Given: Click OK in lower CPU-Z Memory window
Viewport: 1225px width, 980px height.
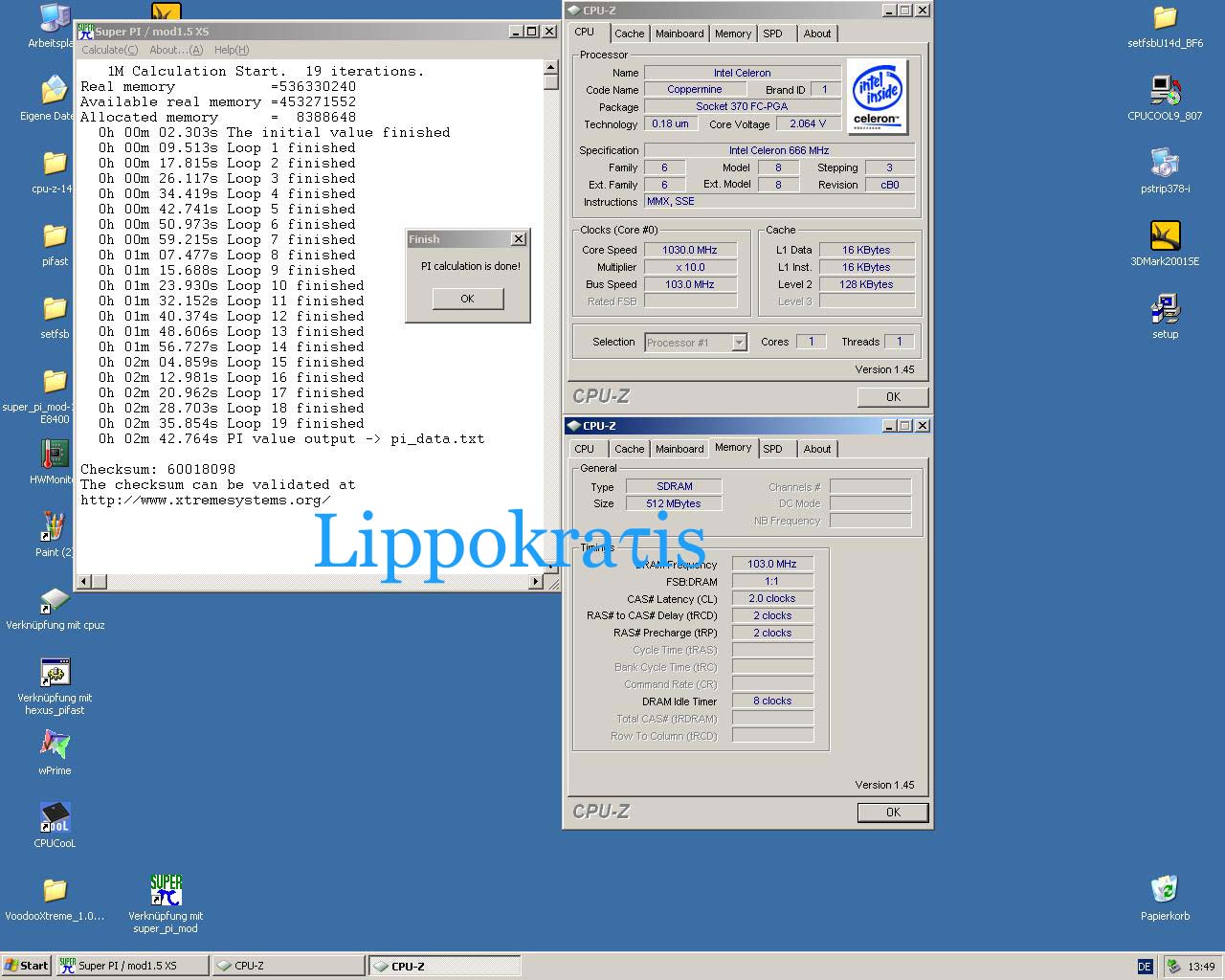Looking at the screenshot, I should 893,813.
